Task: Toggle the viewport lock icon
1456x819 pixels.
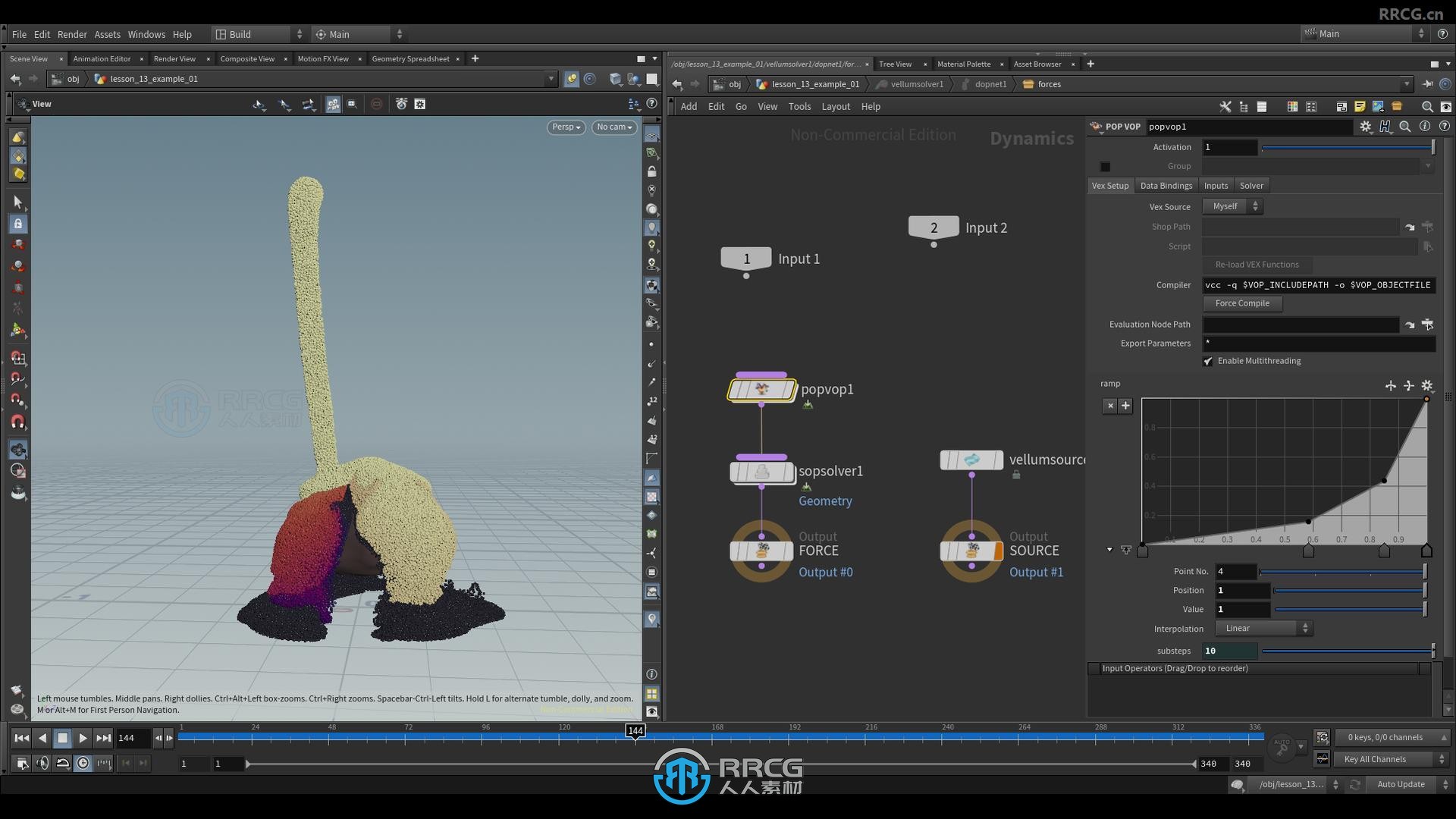Action: coord(652,171)
